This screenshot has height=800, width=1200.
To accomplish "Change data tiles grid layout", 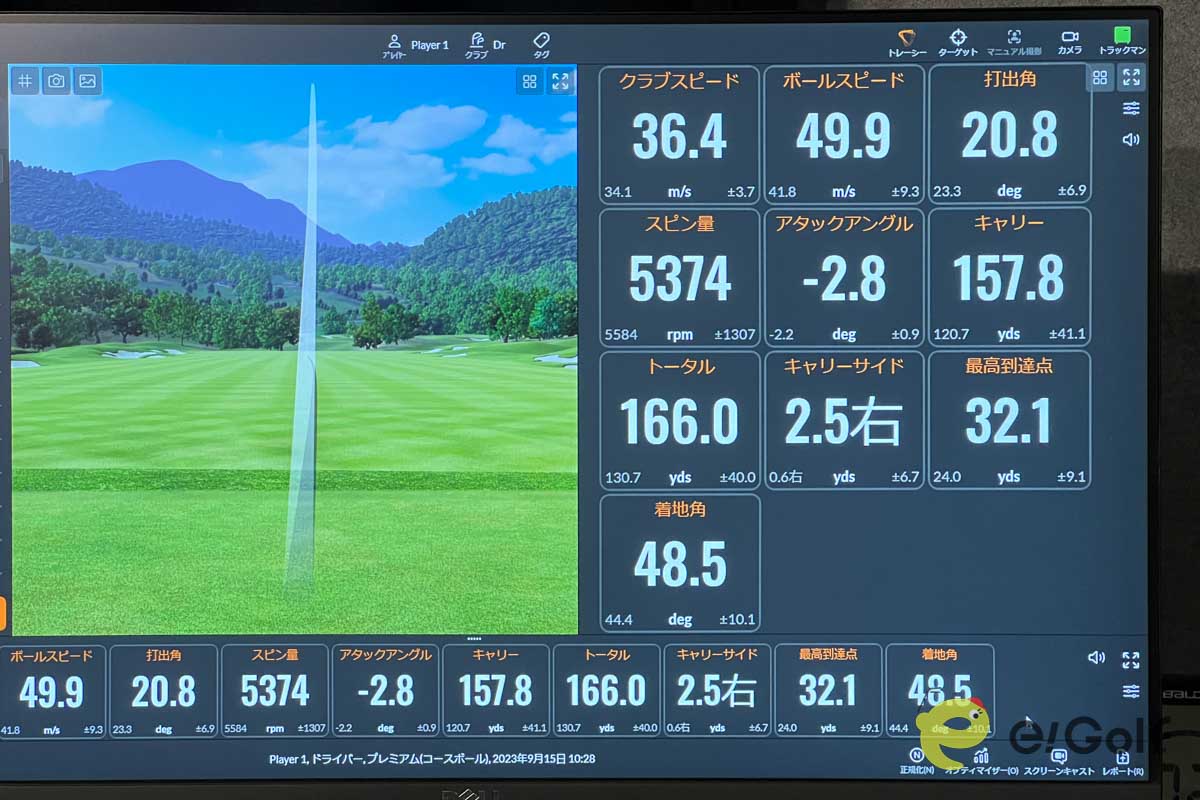I will [1100, 77].
